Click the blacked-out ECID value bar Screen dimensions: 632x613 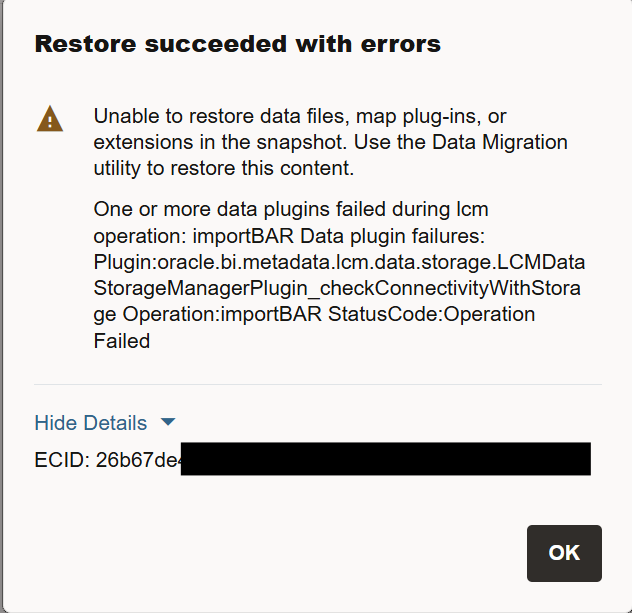coord(386,459)
